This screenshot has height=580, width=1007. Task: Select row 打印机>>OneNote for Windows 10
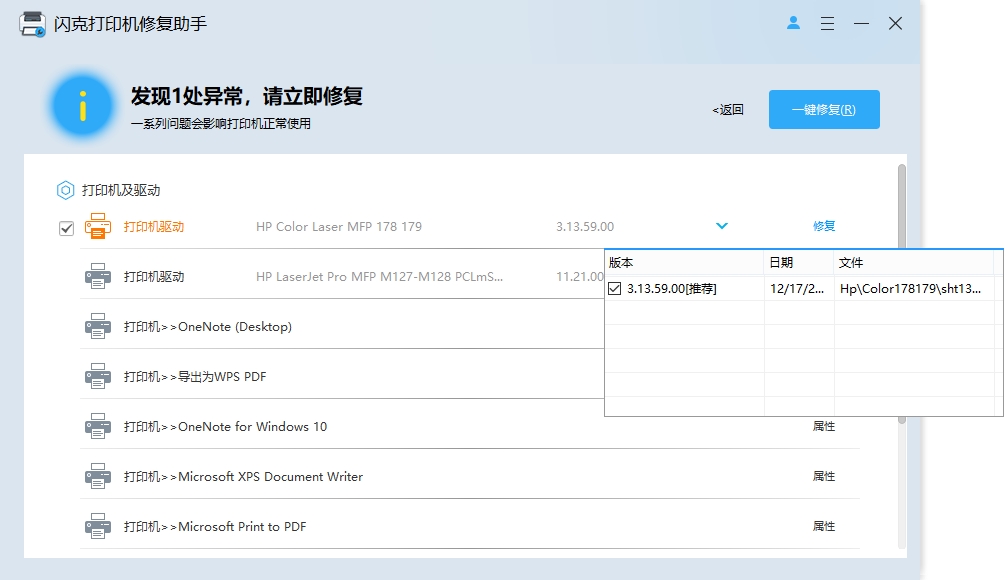tap(225, 427)
